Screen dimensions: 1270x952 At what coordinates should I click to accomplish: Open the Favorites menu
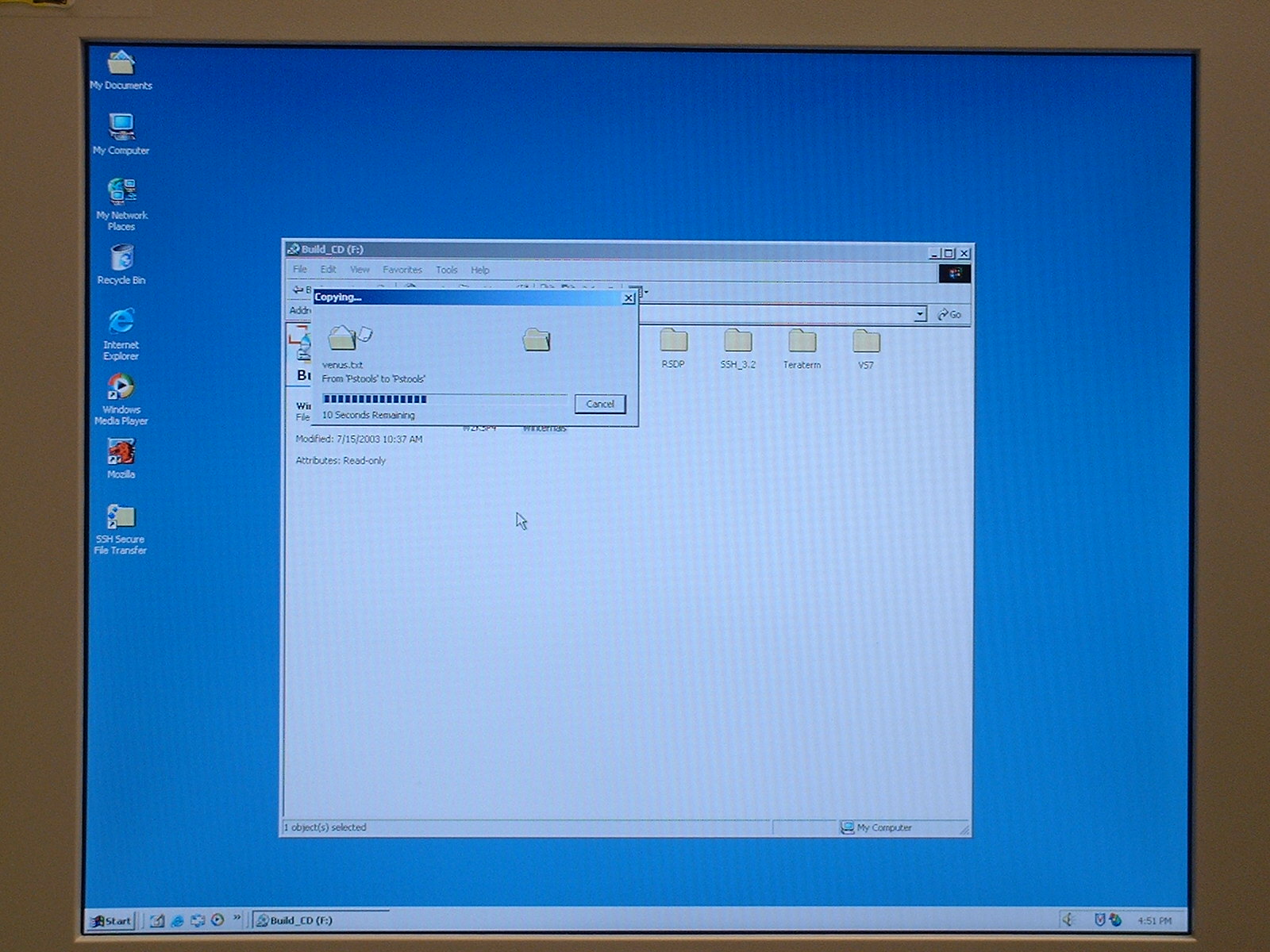402,270
